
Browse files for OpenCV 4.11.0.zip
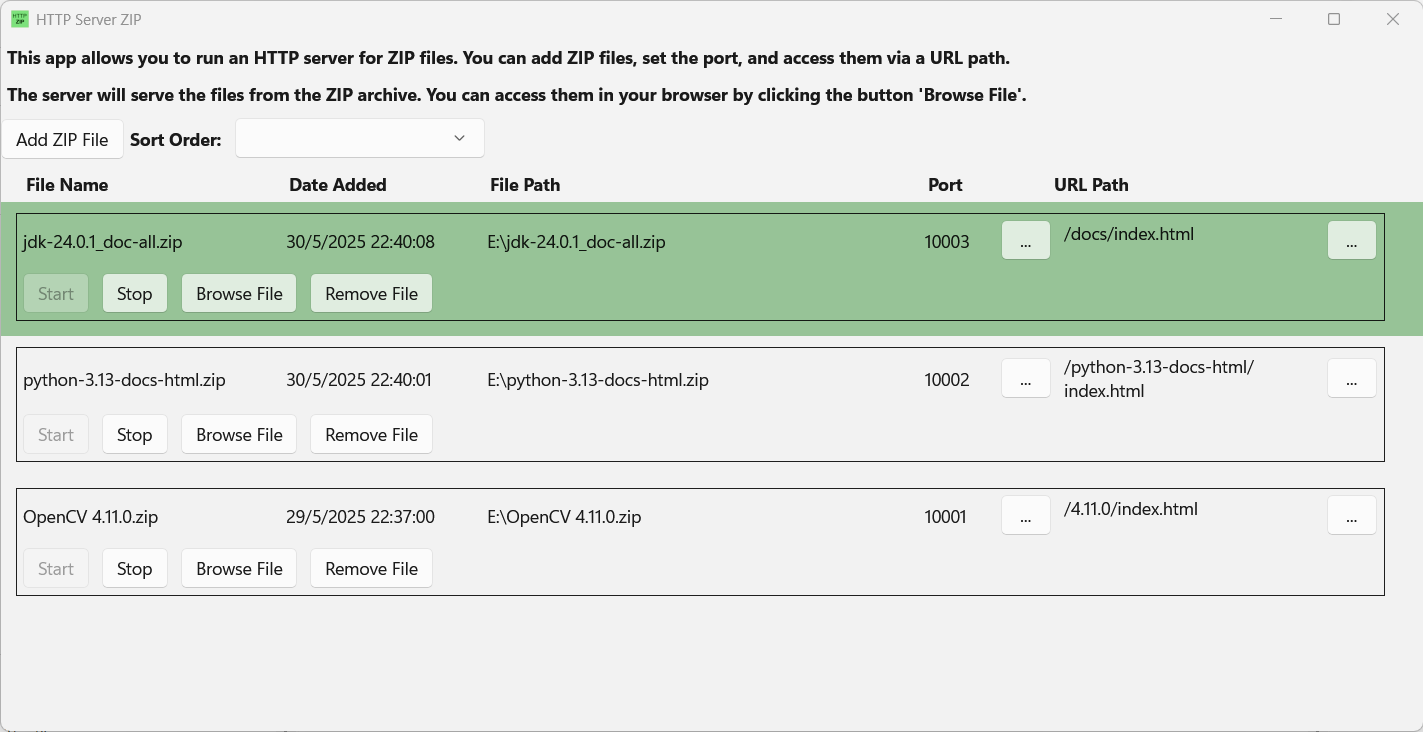pyautogui.click(x=238, y=568)
